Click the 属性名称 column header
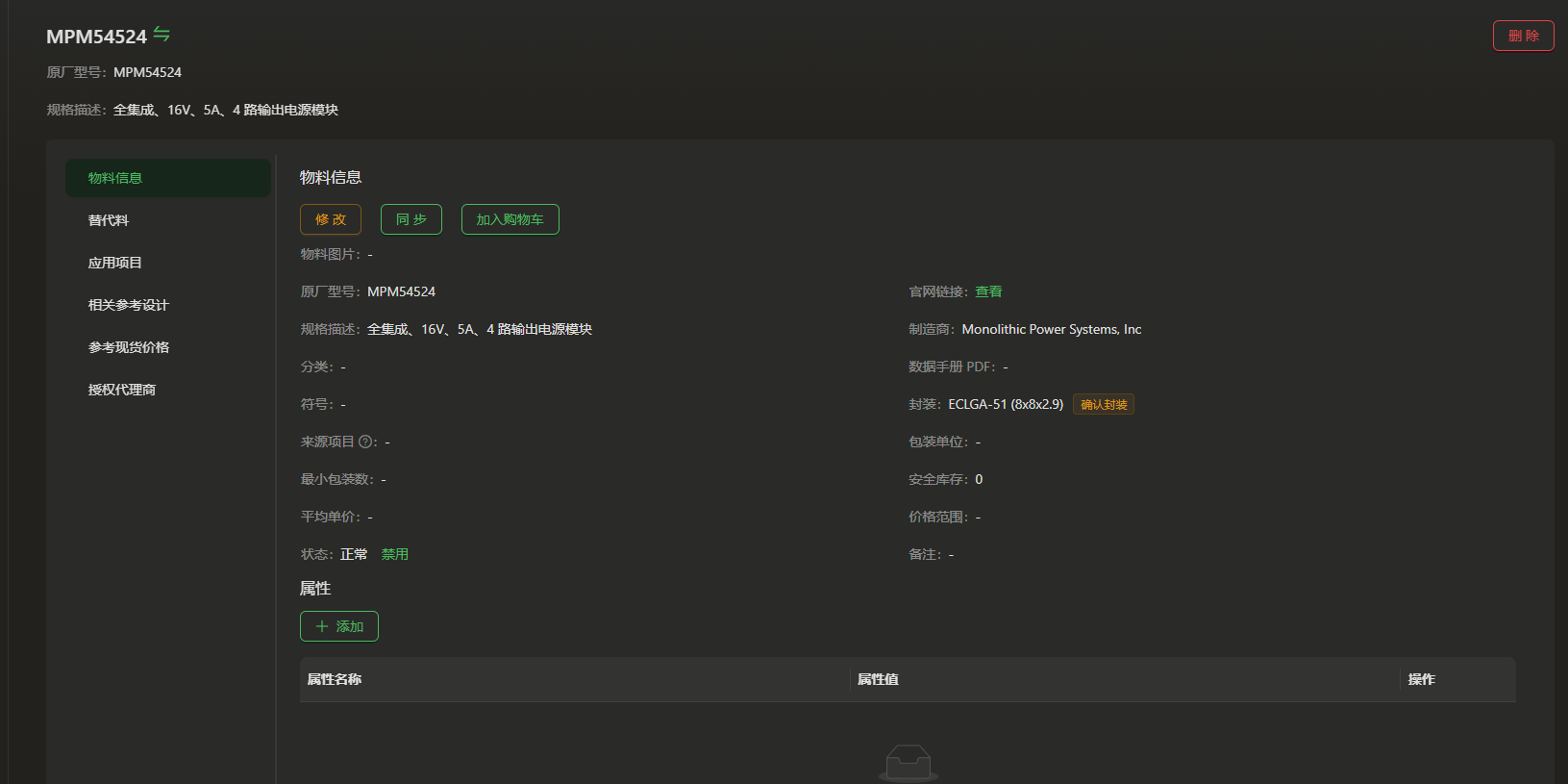1568x784 pixels. (x=335, y=679)
